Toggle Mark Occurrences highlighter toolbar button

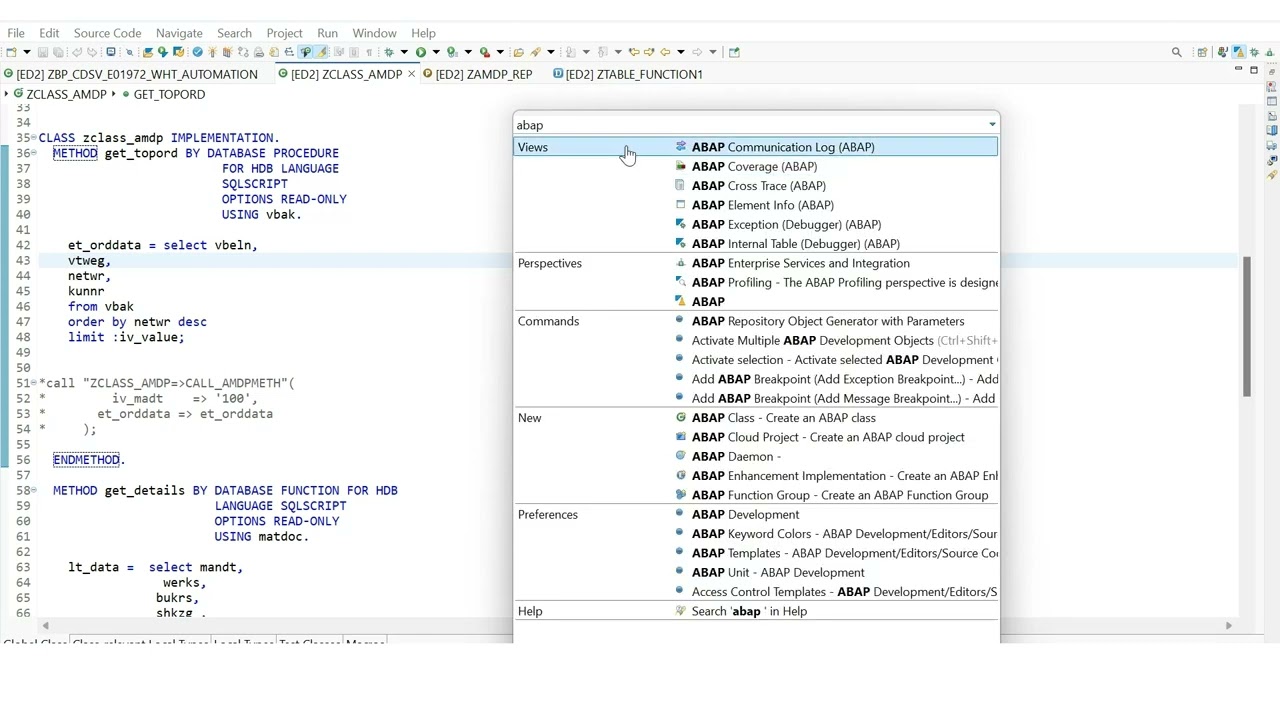[x=321, y=52]
